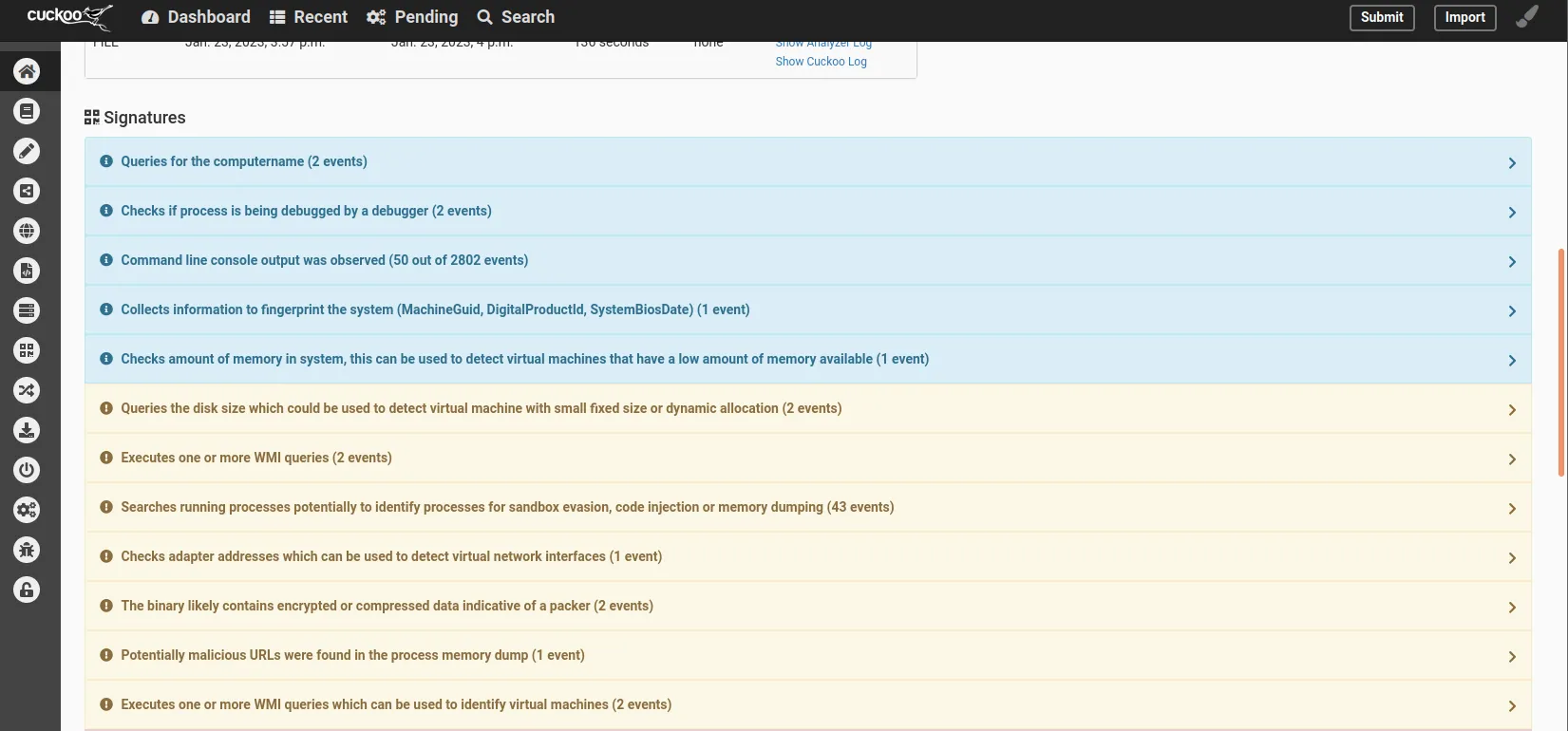This screenshot has width=1568, height=731.
Task: Click the grid icon next to Signatures heading
Action: pyautogui.click(x=92, y=118)
